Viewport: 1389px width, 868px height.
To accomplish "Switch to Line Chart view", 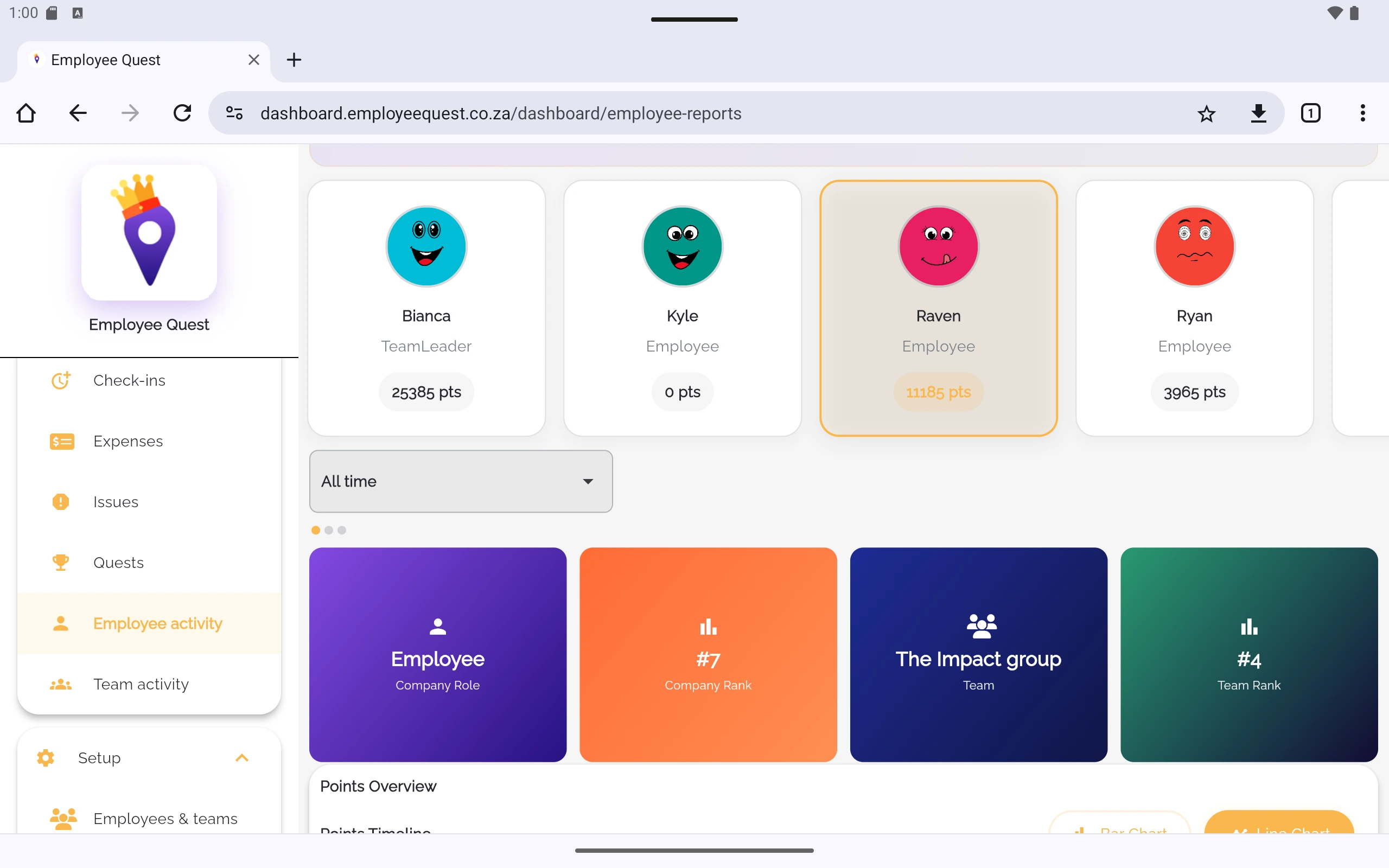I will [x=1279, y=831].
